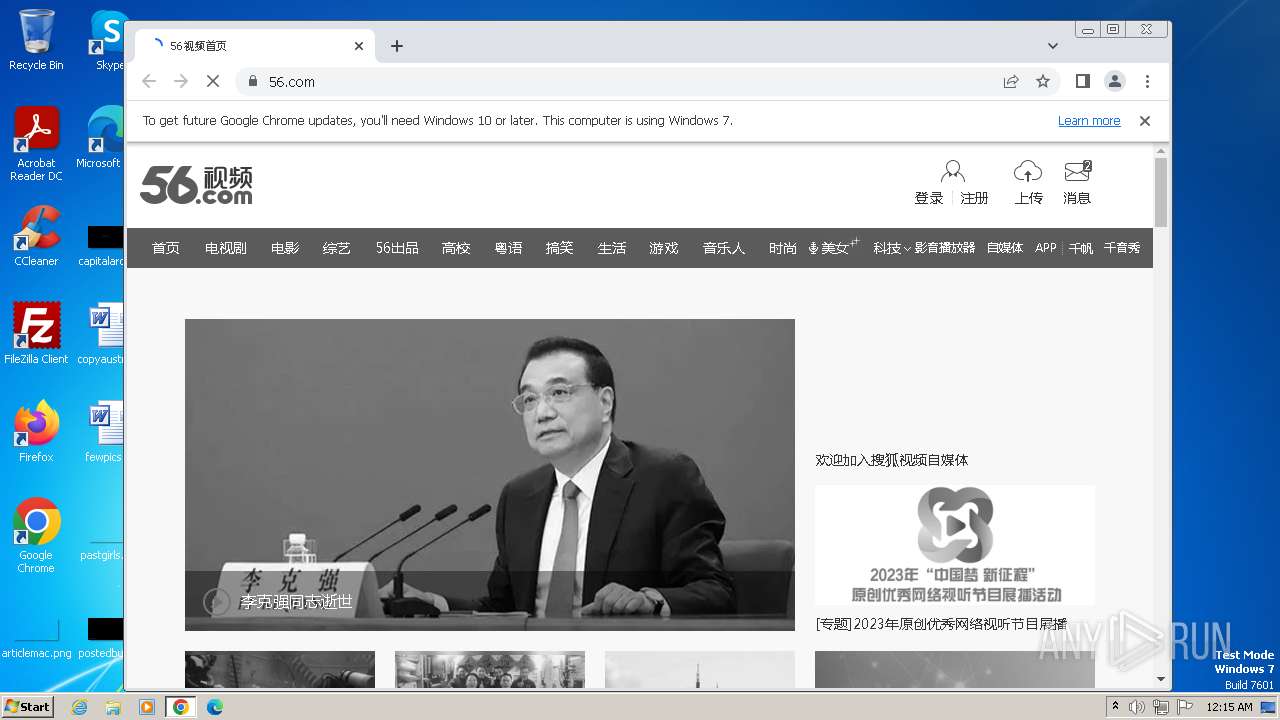Open the Windows Start menu
Screen dimensions: 1280x720
click(28, 707)
